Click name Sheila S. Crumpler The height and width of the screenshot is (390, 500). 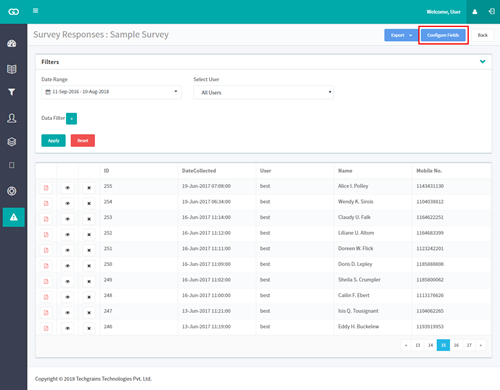359,280
